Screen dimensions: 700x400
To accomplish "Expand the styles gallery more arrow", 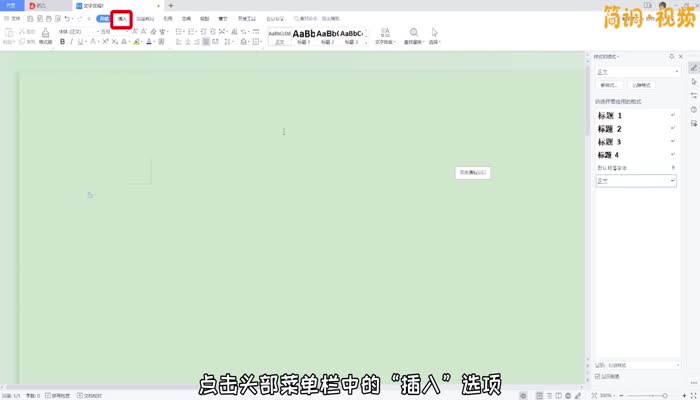I will tap(366, 42).
